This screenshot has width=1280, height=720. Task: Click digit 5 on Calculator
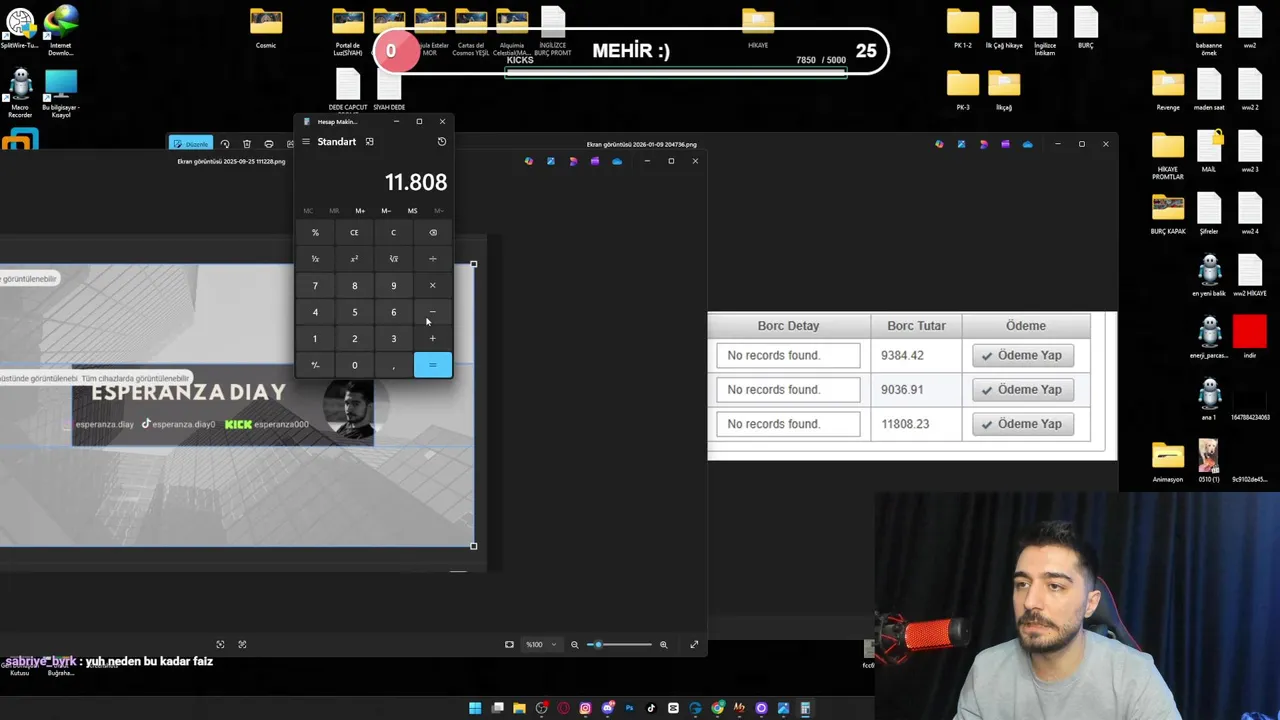(x=354, y=312)
